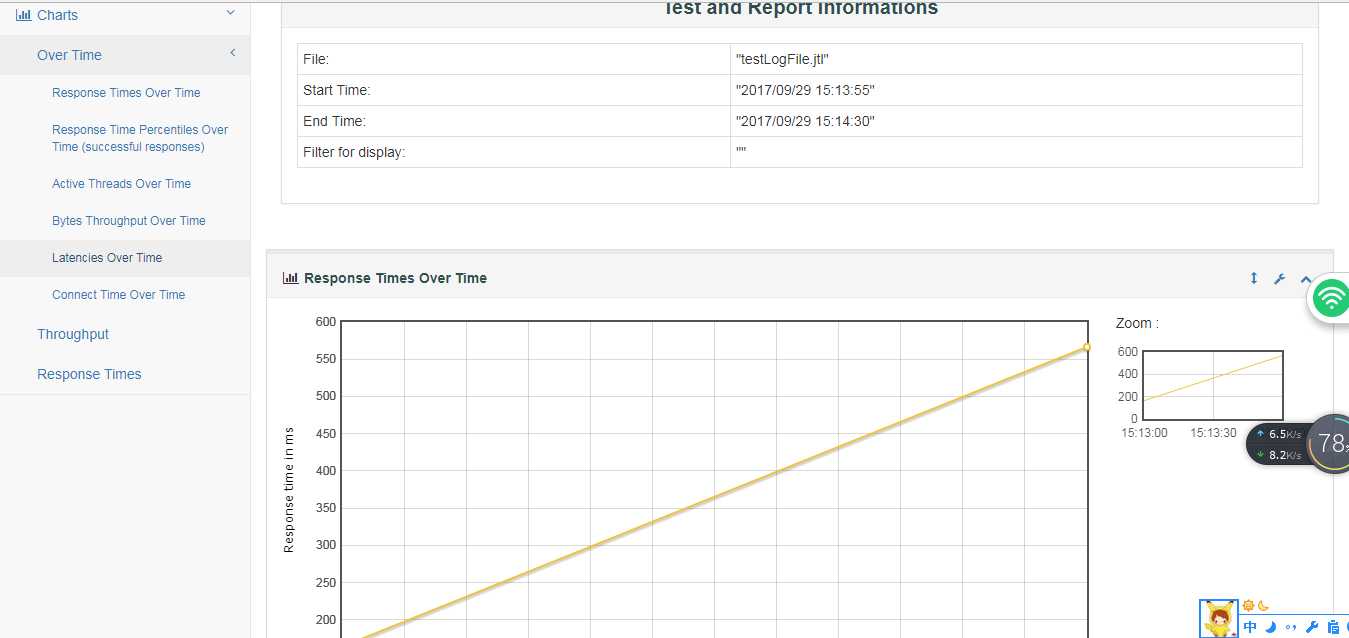The height and width of the screenshot is (638, 1349).
Task: Click the Response Times Over Time panel title
Action: click(x=395, y=278)
